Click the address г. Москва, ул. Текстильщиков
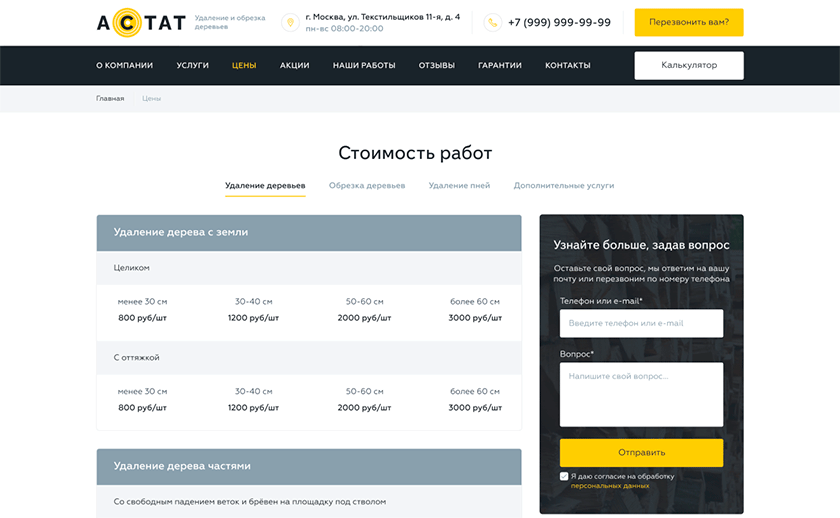Screen dimensions: 840x518 (x=382, y=17)
